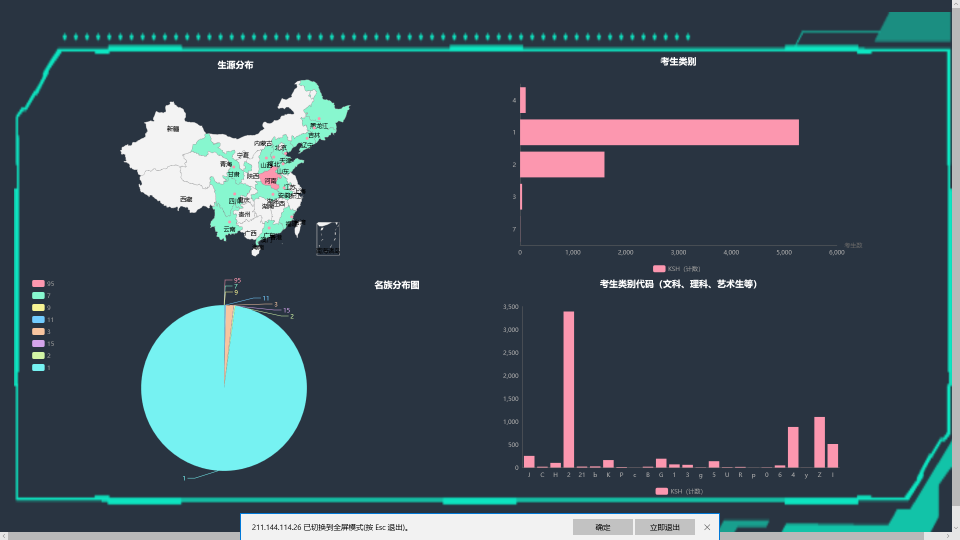
Task: Click the 南海诸岛 inset map thumbnail
Action: click(x=327, y=238)
